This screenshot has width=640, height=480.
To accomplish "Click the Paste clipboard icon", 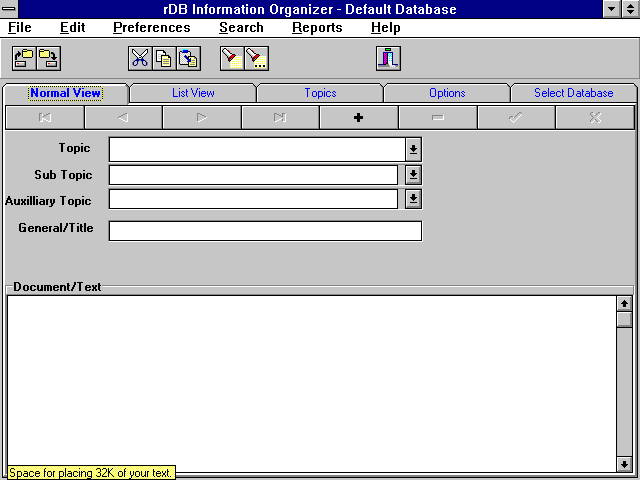I will tap(188, 58).
